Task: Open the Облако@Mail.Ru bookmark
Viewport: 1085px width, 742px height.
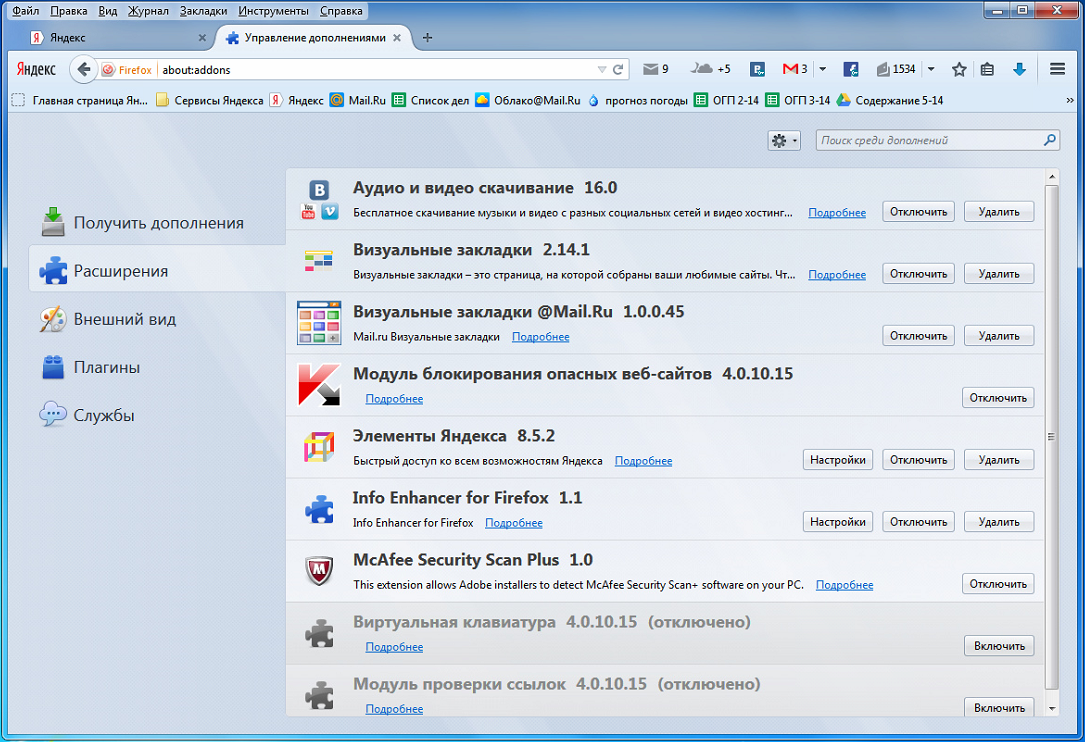Action: click(528, 100)
